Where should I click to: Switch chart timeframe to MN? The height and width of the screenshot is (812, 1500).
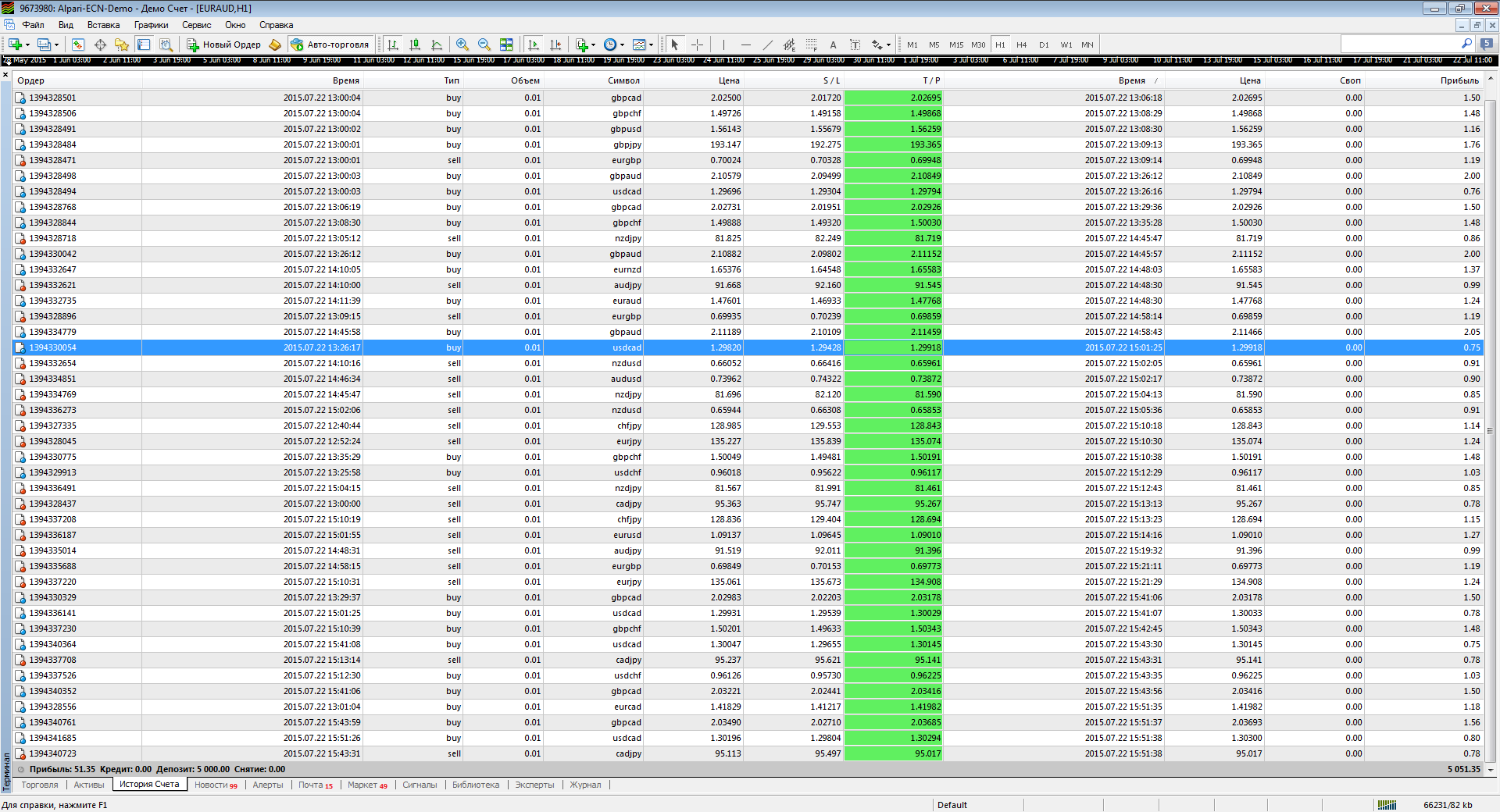click(x=1087, y=45)
